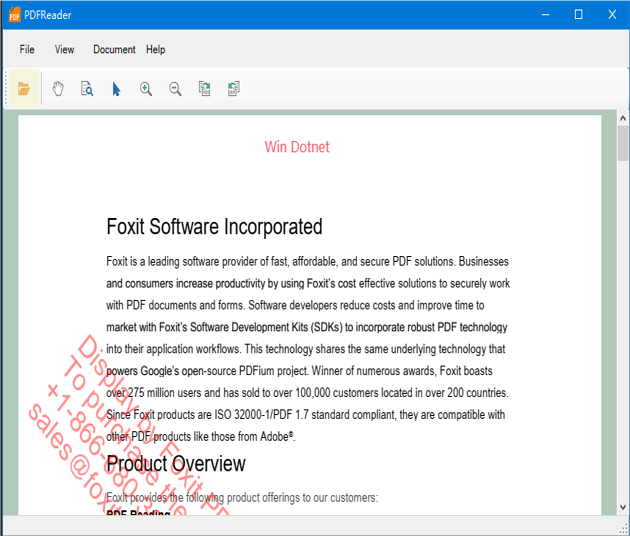Maximize the PDFReader window

[x=579, y=15]
